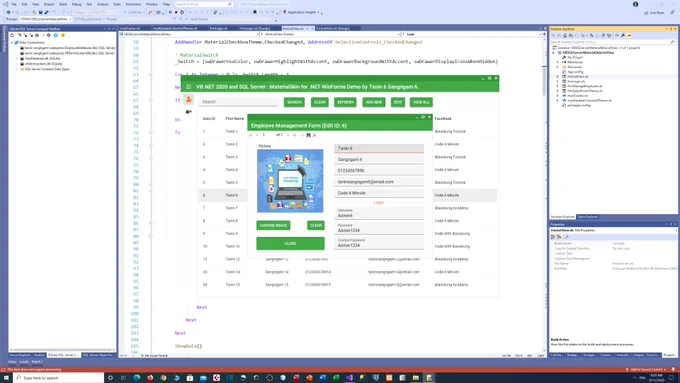The image size is (680, 383).
Task: Click the employee picture thumbnail
Action: tap(290, 181)
